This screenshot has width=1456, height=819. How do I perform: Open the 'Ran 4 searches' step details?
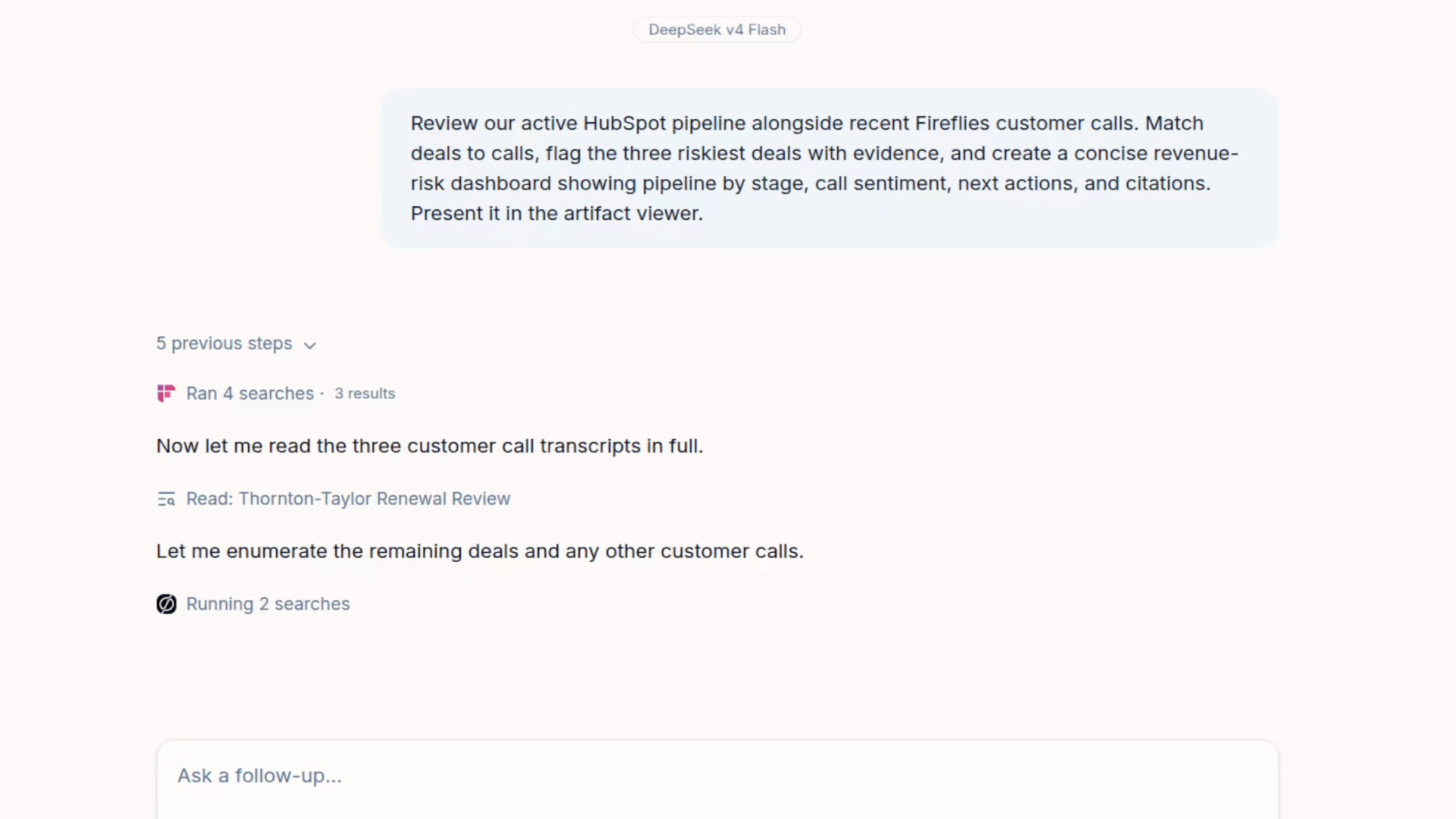249,393
